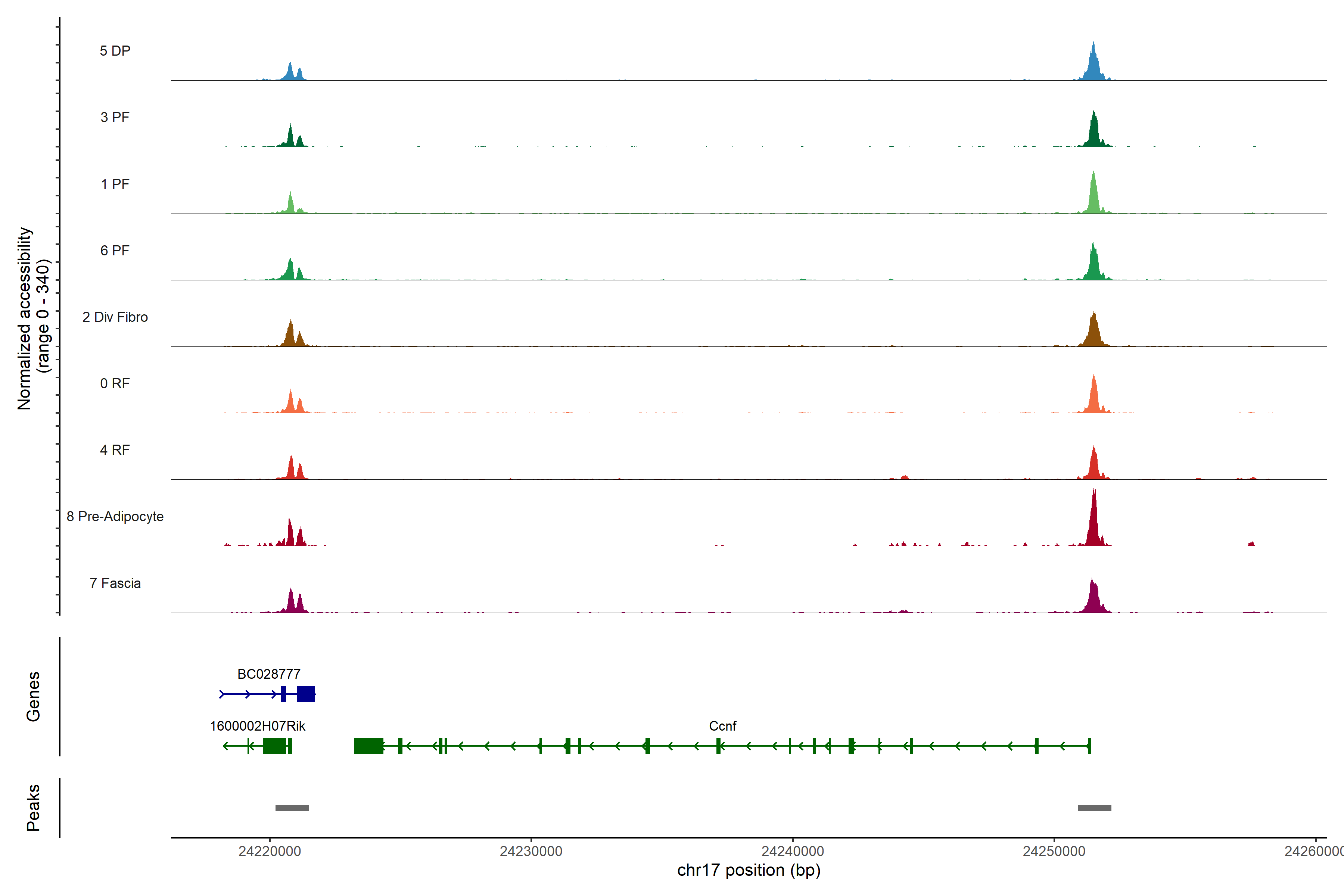The image size is (1344, 896).
Task: Click the tall 8 Pre-Adipocyte right peak
Action: (x=1093, y=523)
